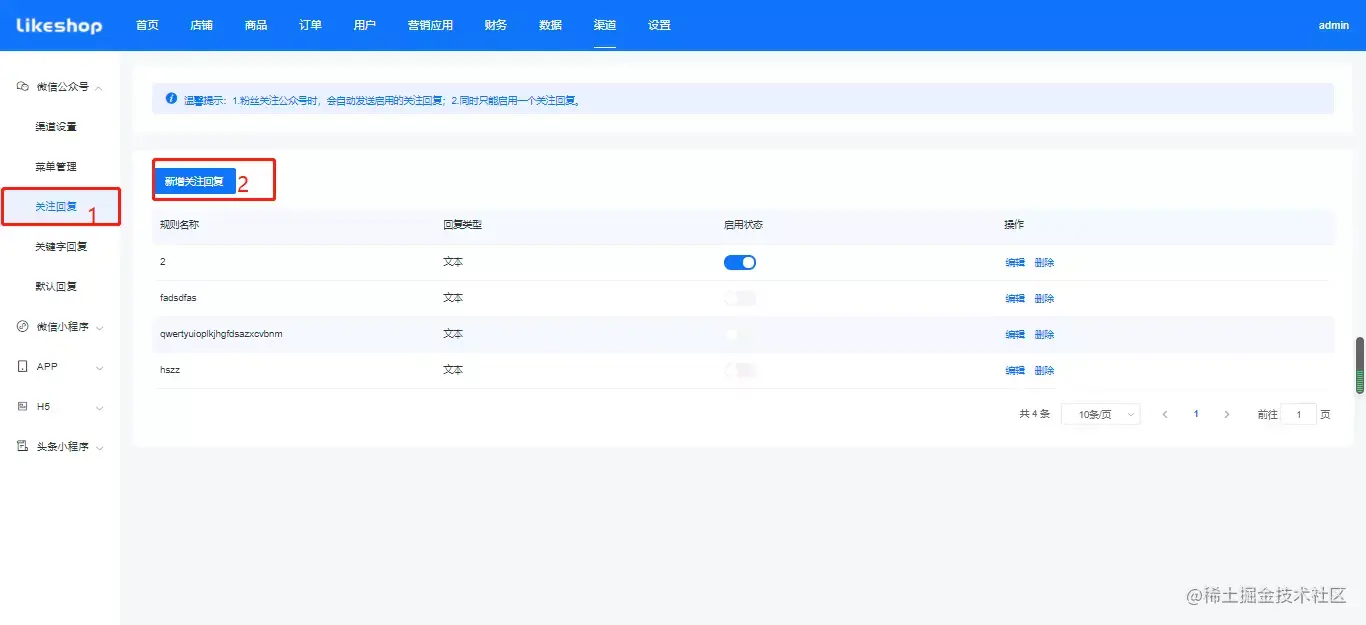Click the 启用状态 column header

coord(744,225)
